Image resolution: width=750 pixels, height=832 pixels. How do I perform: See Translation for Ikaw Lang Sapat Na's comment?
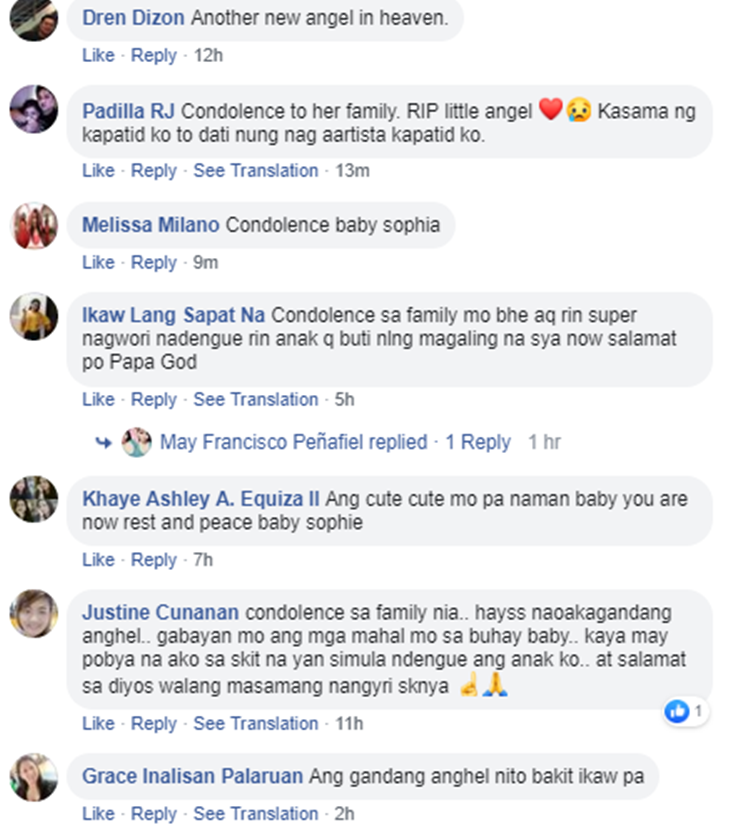click(255, 400)
